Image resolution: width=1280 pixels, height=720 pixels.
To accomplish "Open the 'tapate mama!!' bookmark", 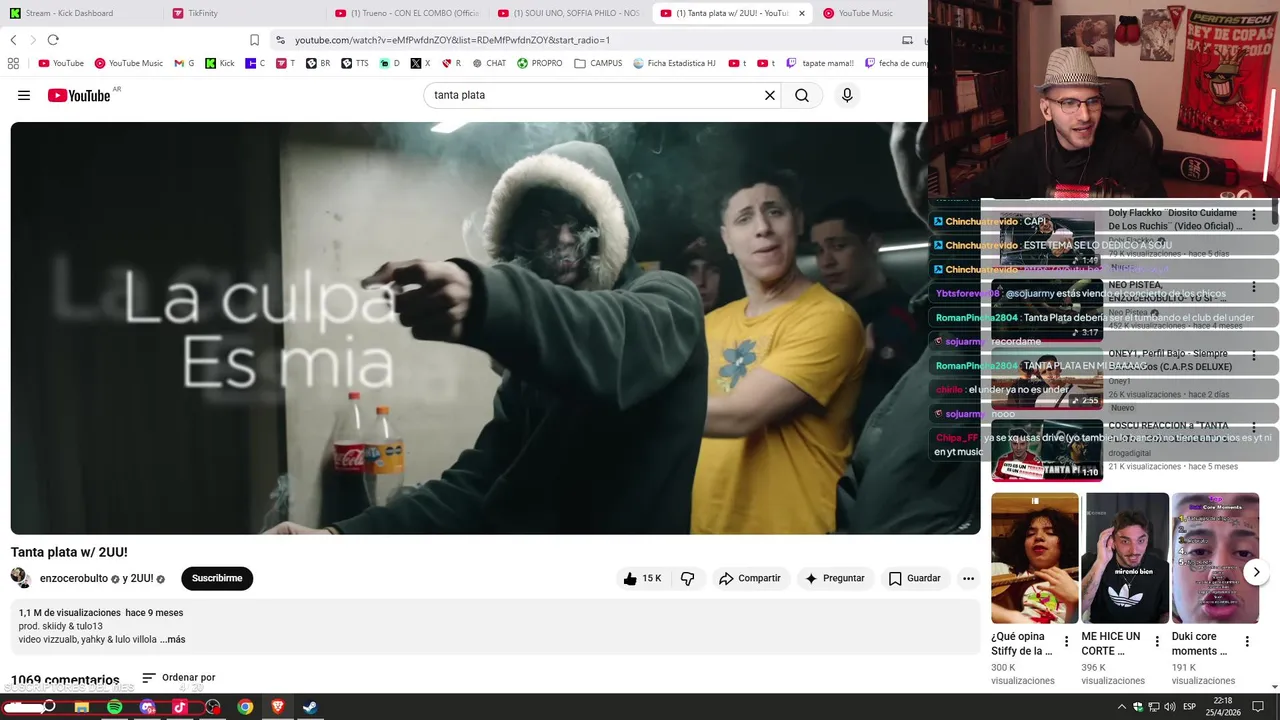I will (820, 63).
